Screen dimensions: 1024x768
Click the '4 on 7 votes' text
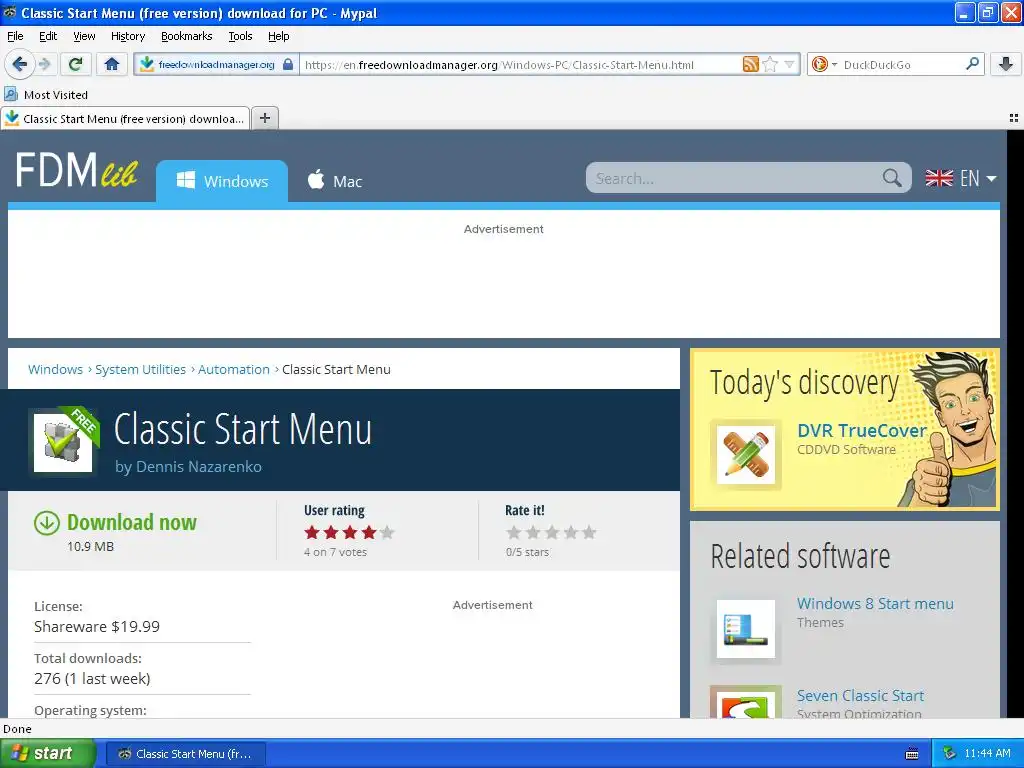tap(335, 552)
